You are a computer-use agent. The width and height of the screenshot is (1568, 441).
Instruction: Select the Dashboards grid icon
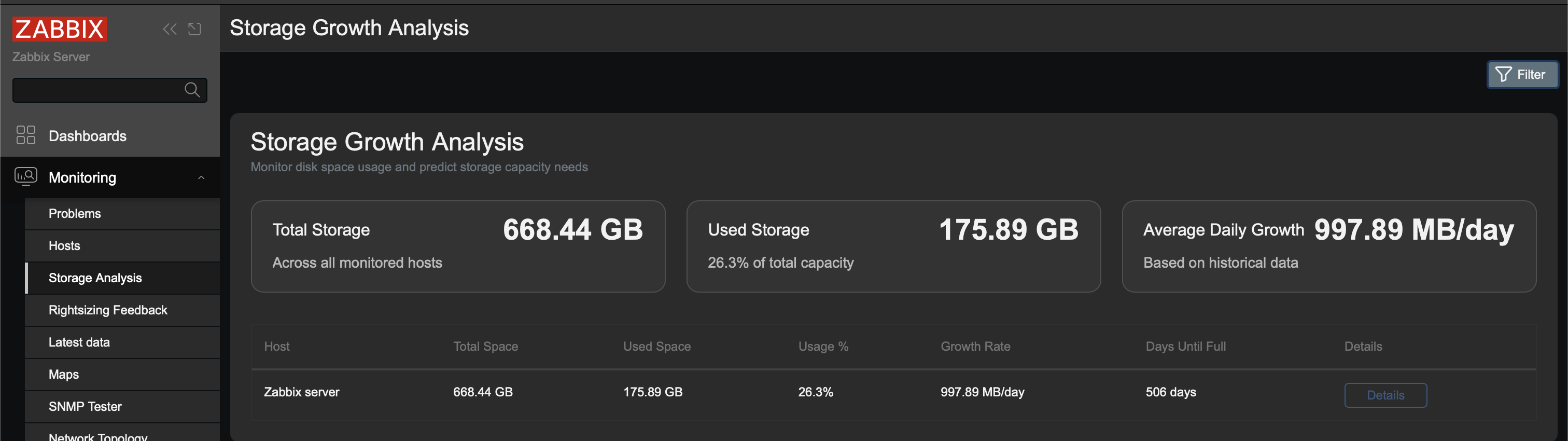point(25,135)
